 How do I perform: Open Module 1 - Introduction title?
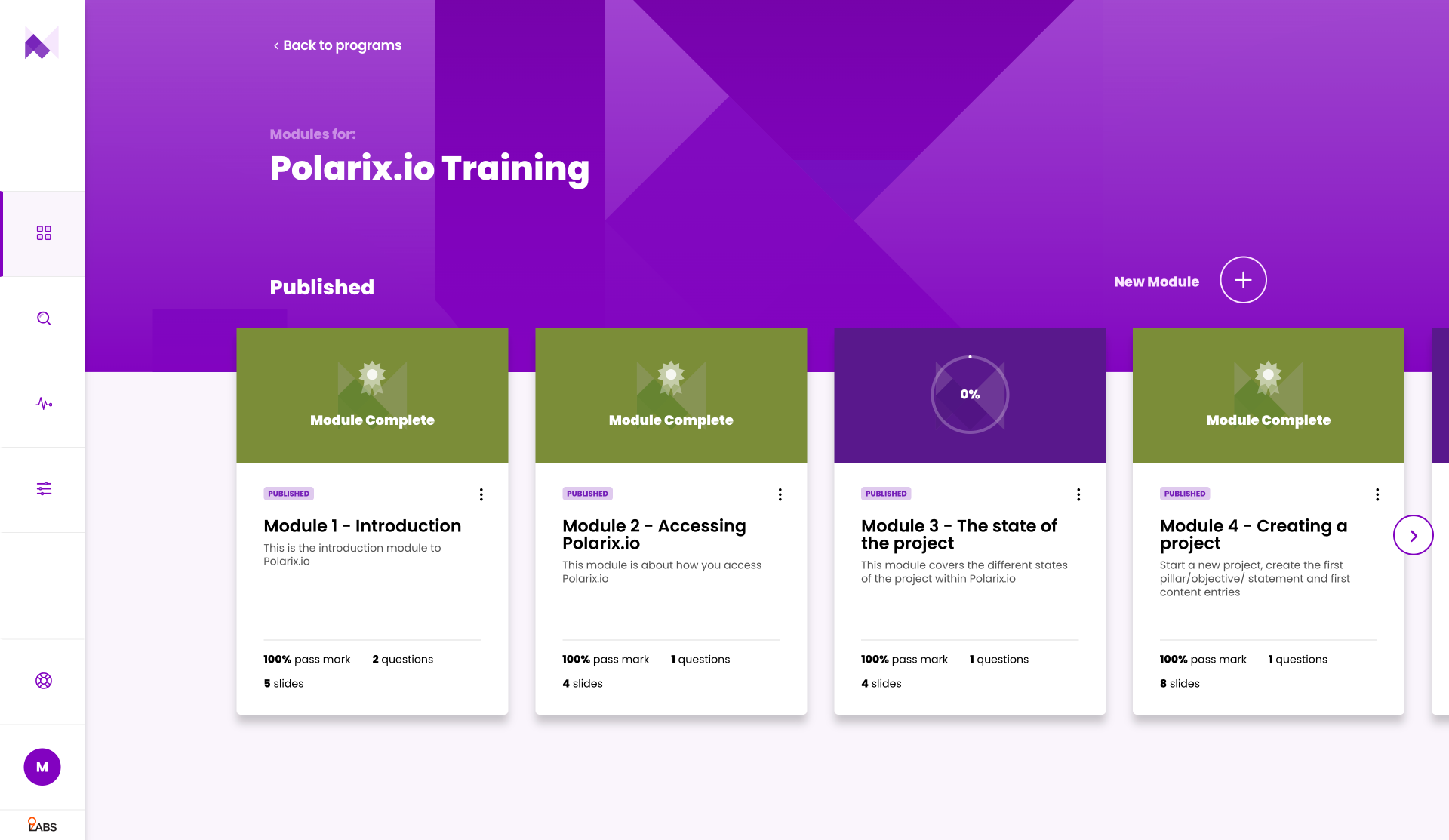pyautogui.click(x=362, y=526)
